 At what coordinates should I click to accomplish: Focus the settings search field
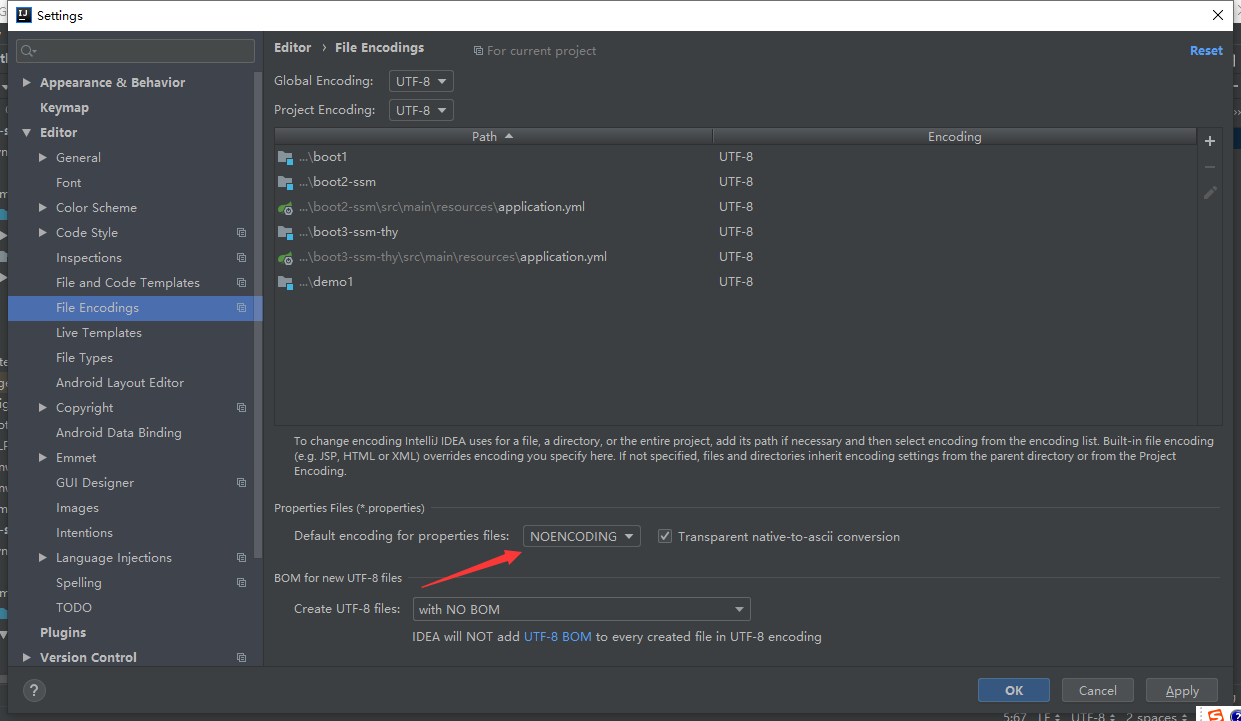(x=135, y=51)
